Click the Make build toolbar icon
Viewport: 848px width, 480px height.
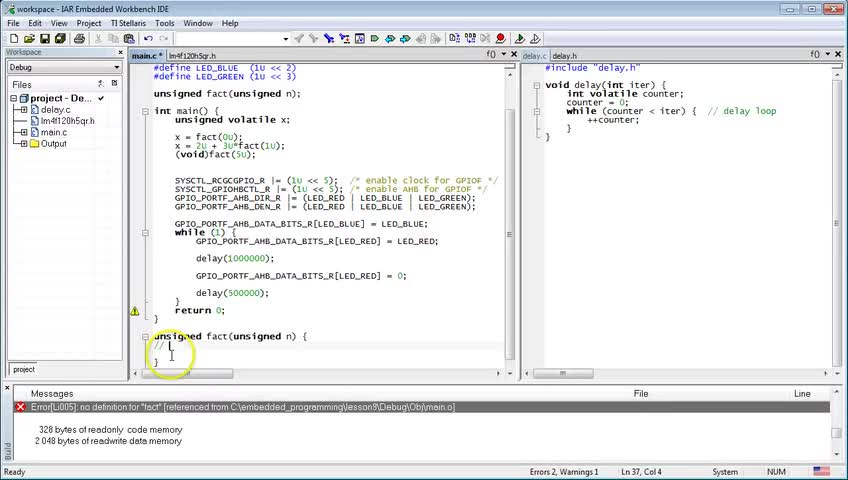[470, 38]
